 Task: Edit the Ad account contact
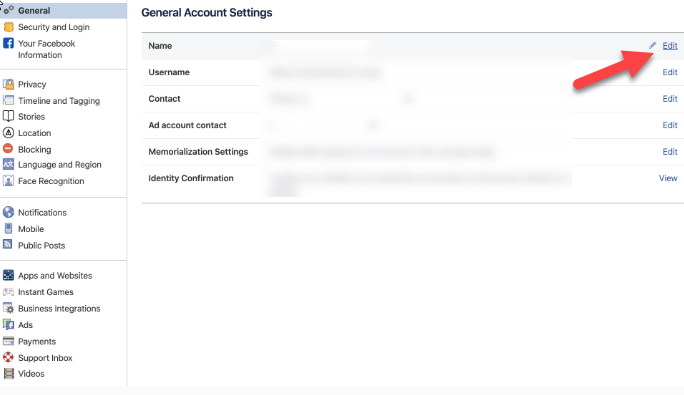click(x=670, y=125)
